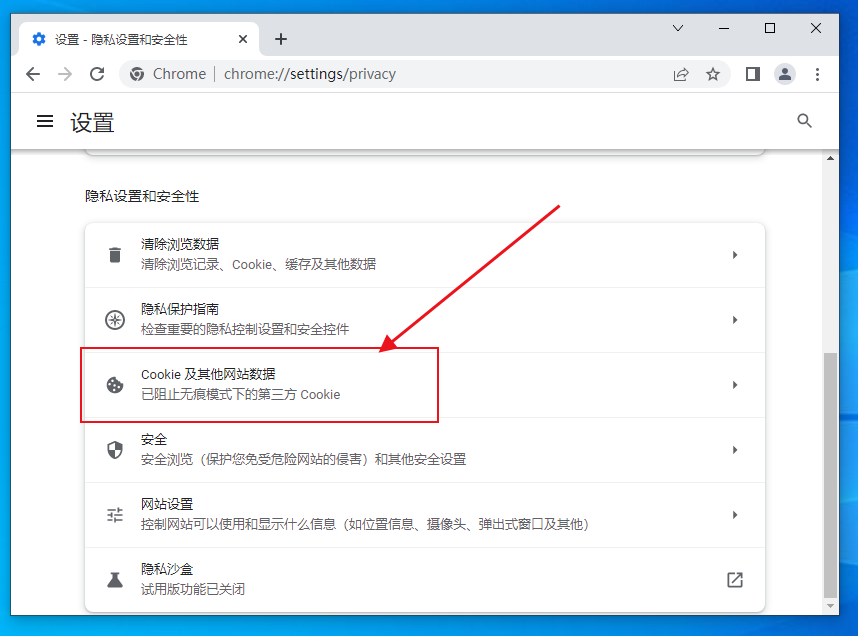Screen dimensions: 858x636
Task: Open 隐私沙盒 external link icon
Action: tap(735, 580)
